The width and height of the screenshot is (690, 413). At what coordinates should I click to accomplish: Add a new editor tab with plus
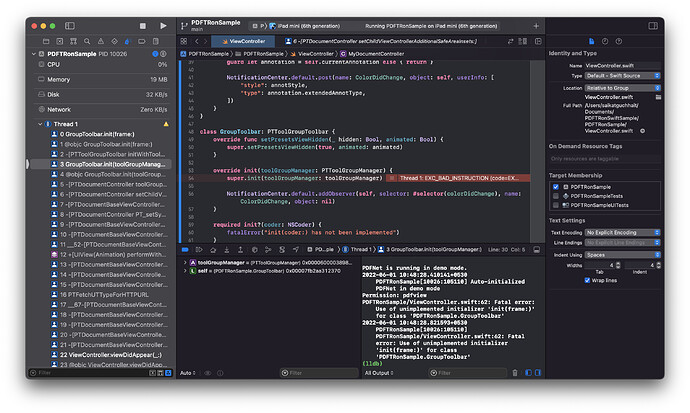[x=536, y=26]
